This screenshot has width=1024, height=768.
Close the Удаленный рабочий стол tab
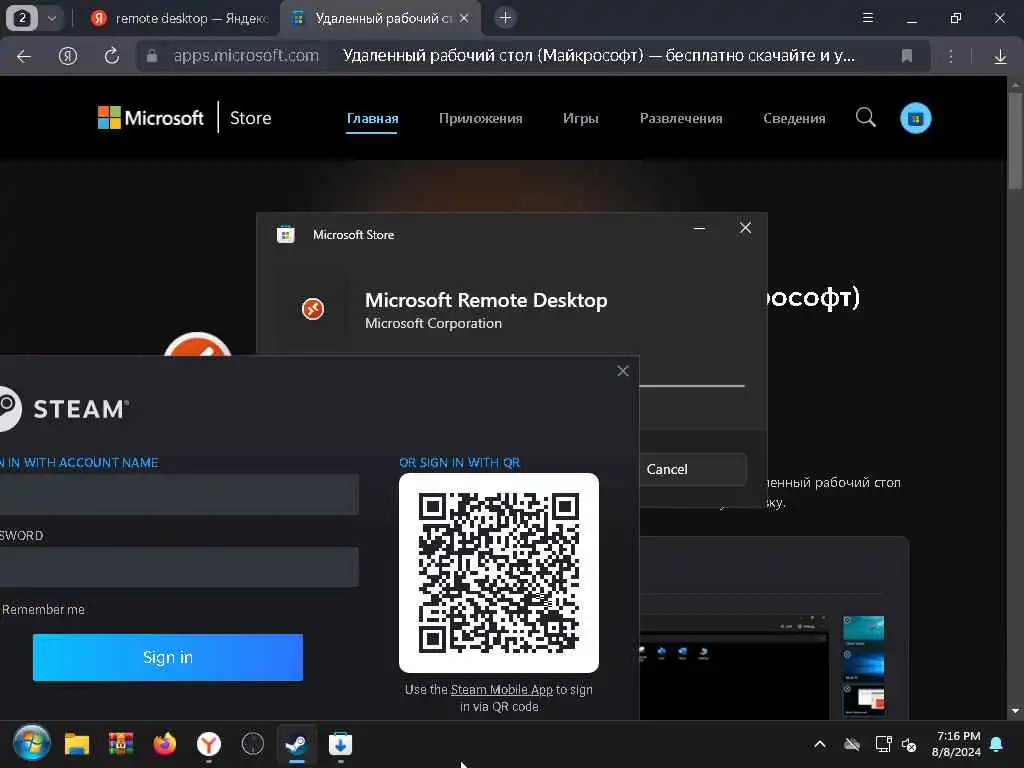pyautogui.click(x=464, y=18)
